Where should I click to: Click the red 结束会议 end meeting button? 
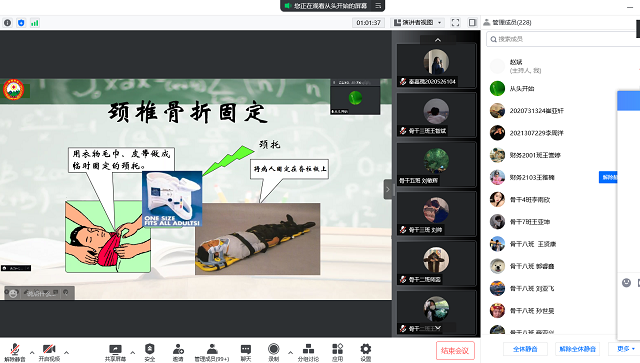pos(455,351)
